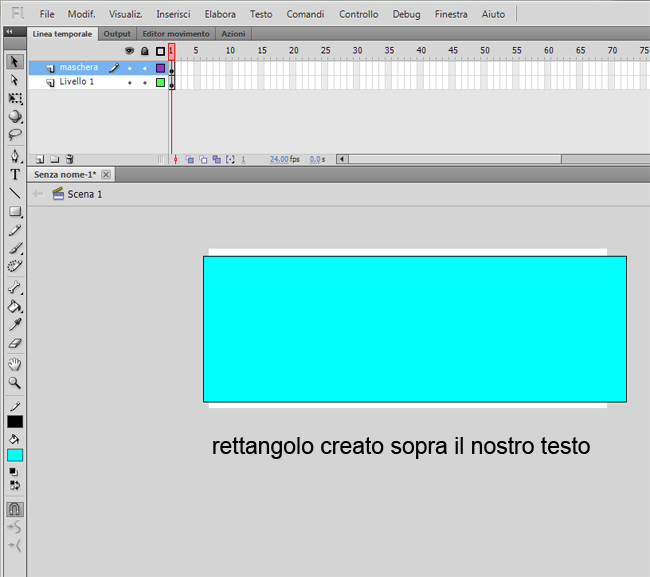The height and width of the screenshot is (577, 650).
Task: Toggle edit multiple frames button
Action: 217,159
